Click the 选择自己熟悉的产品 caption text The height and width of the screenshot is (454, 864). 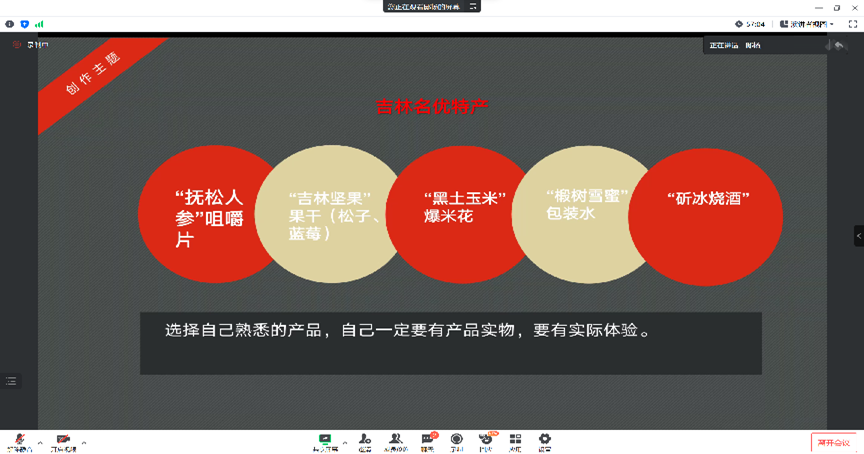pos(408,330)
